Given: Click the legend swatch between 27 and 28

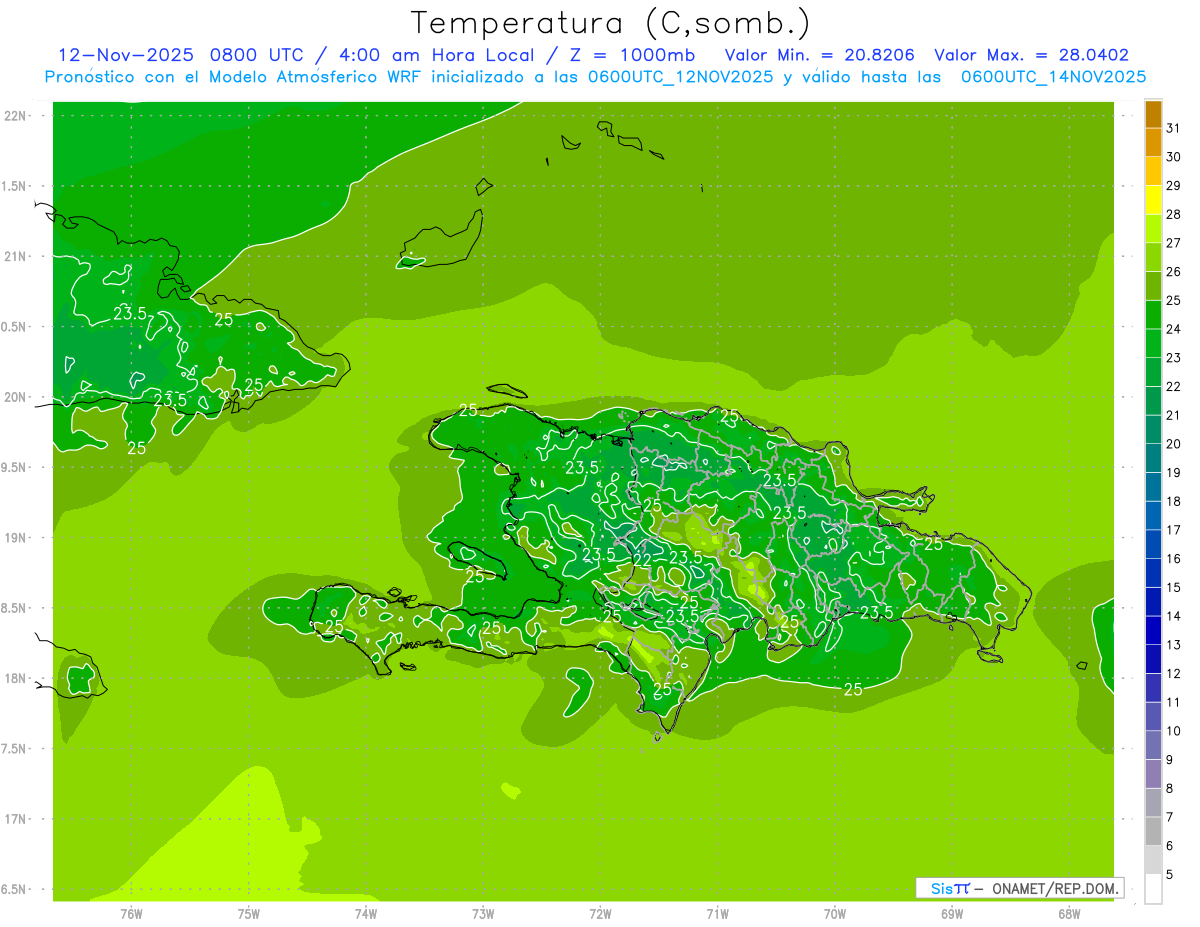Looking at the screenshot, I should pyautogui.click(x=1153, y=229).
